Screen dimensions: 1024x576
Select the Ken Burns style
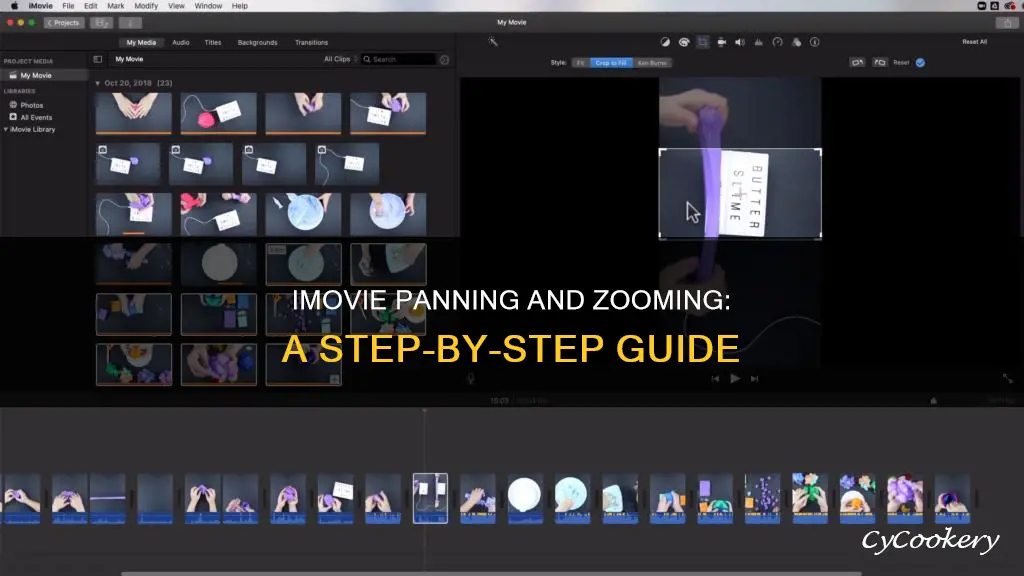[652, 63]
